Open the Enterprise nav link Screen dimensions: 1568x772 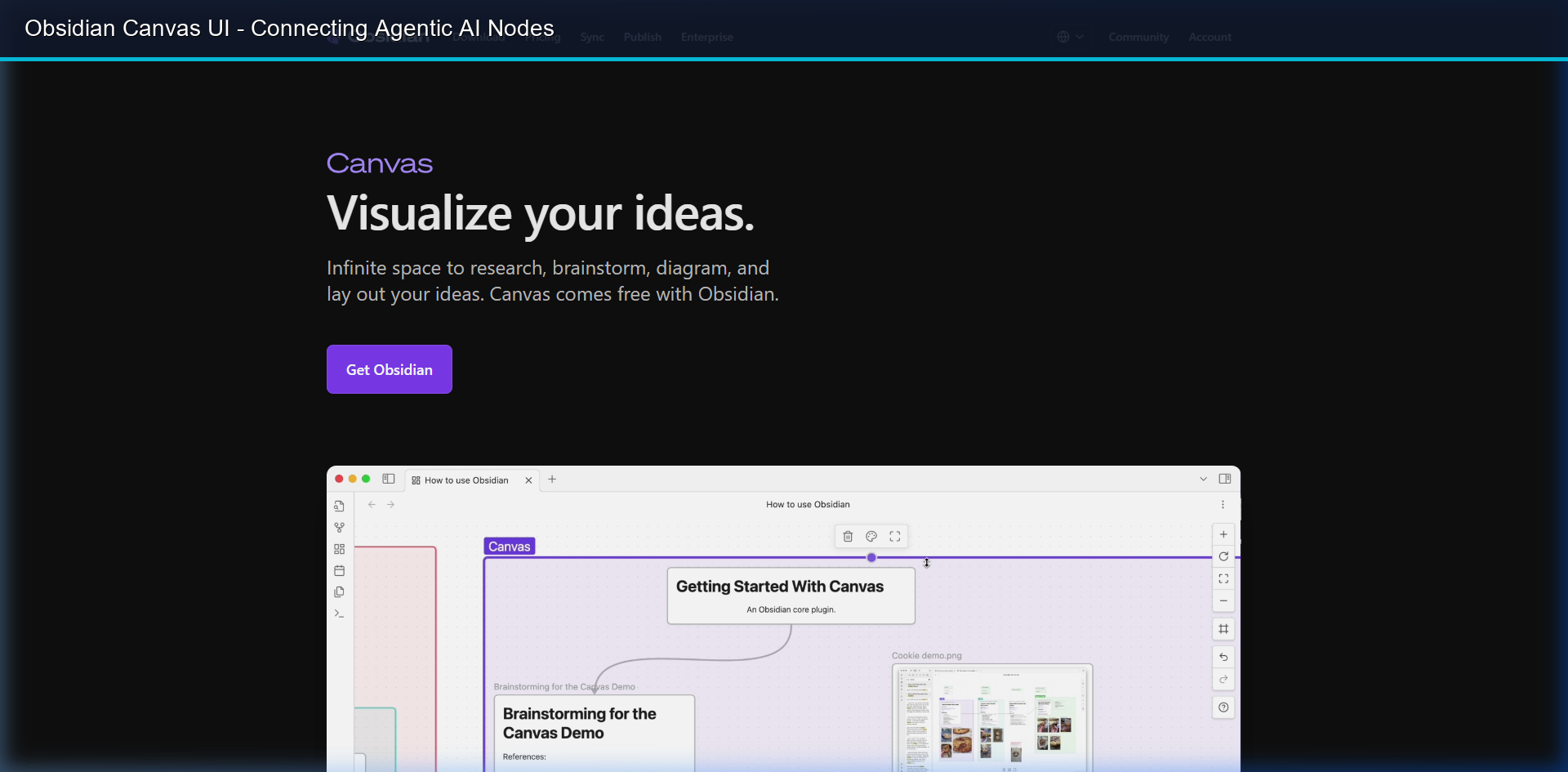pyautogui.click(x=707, y=37)
